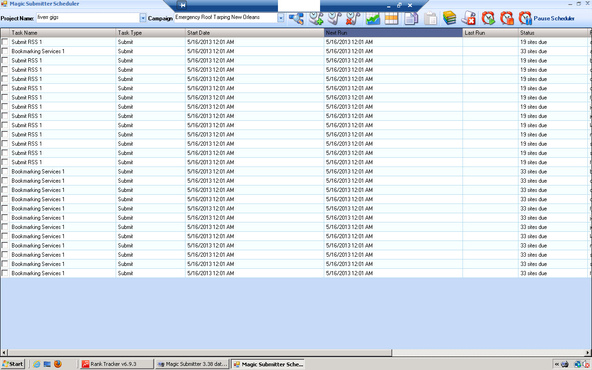Viewport: 592px width, 370px height.
Task: Click the network share toolbar icon
Action: point(296,18)
